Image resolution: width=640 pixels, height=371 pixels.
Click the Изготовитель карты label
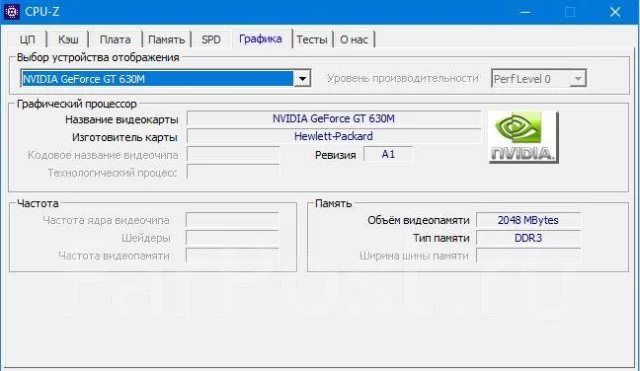tap(124, 137)
